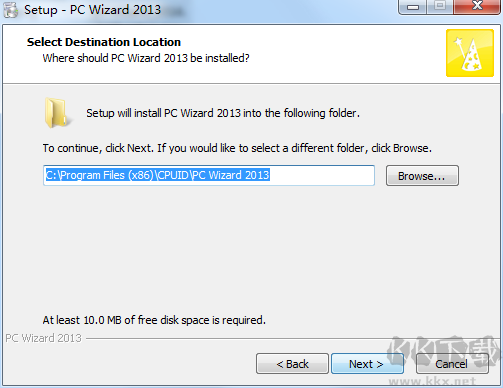This screenshot has height=388, width=503.
Task: Click the yellow wizard hat logo
Action: coord(470,53)
